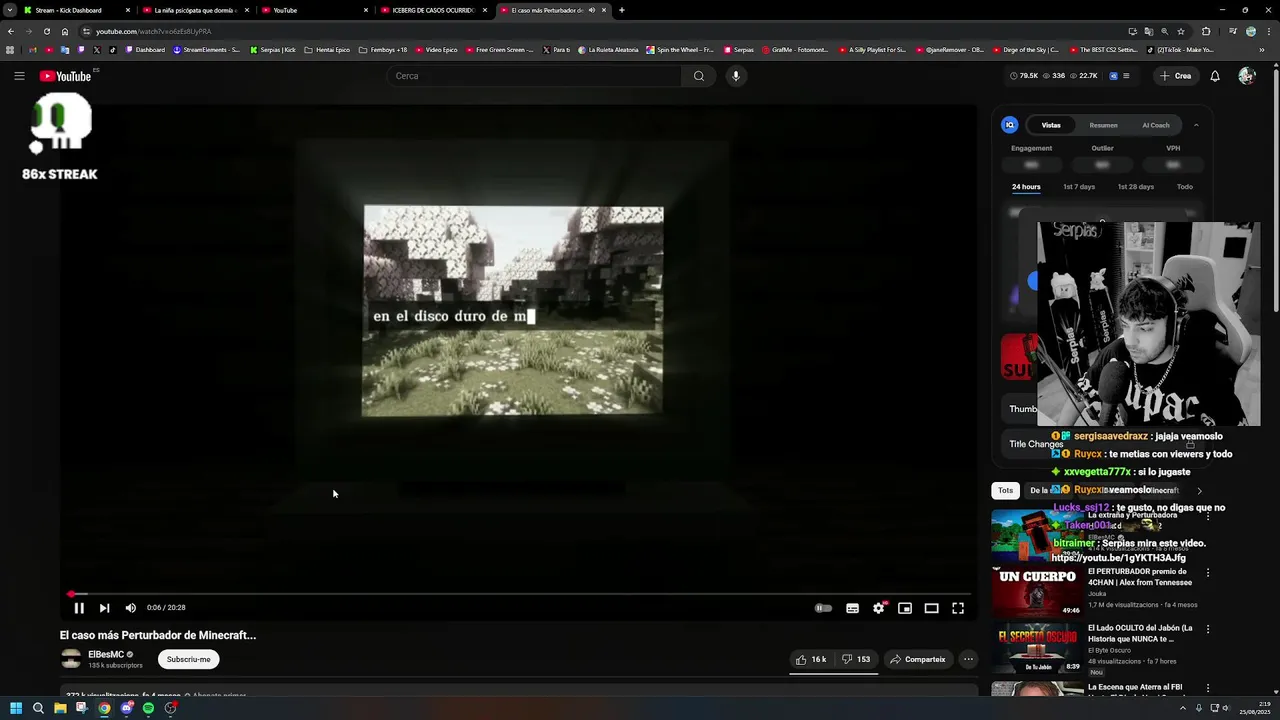Open the notifications bell
This screenshot has height=720, width=1280.
coord(1215,76)
